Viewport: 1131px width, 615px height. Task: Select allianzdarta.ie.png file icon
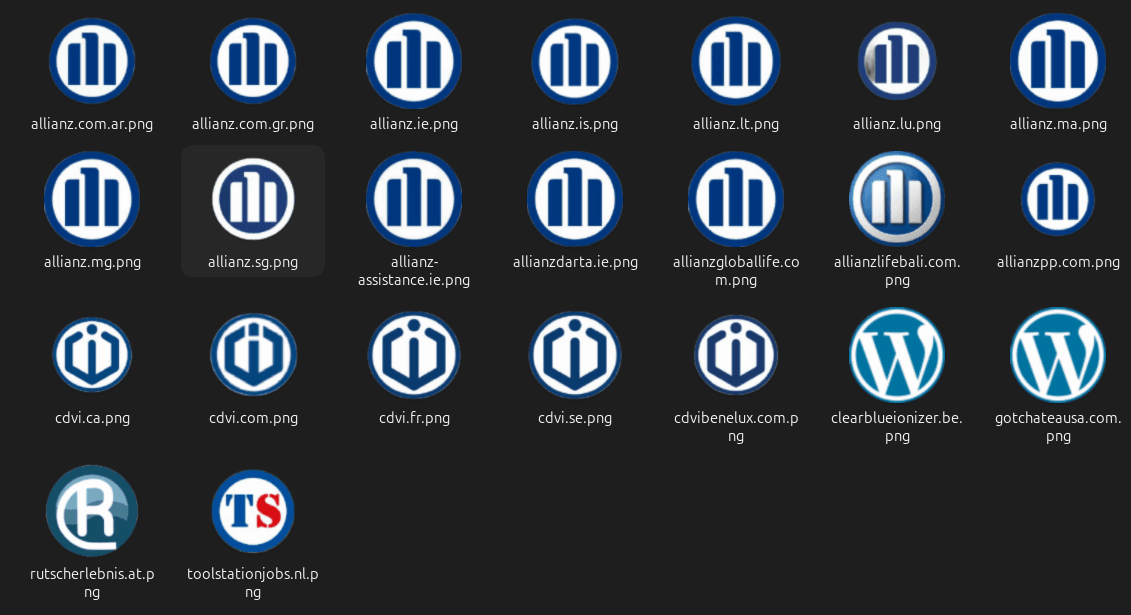pos(575,199)
